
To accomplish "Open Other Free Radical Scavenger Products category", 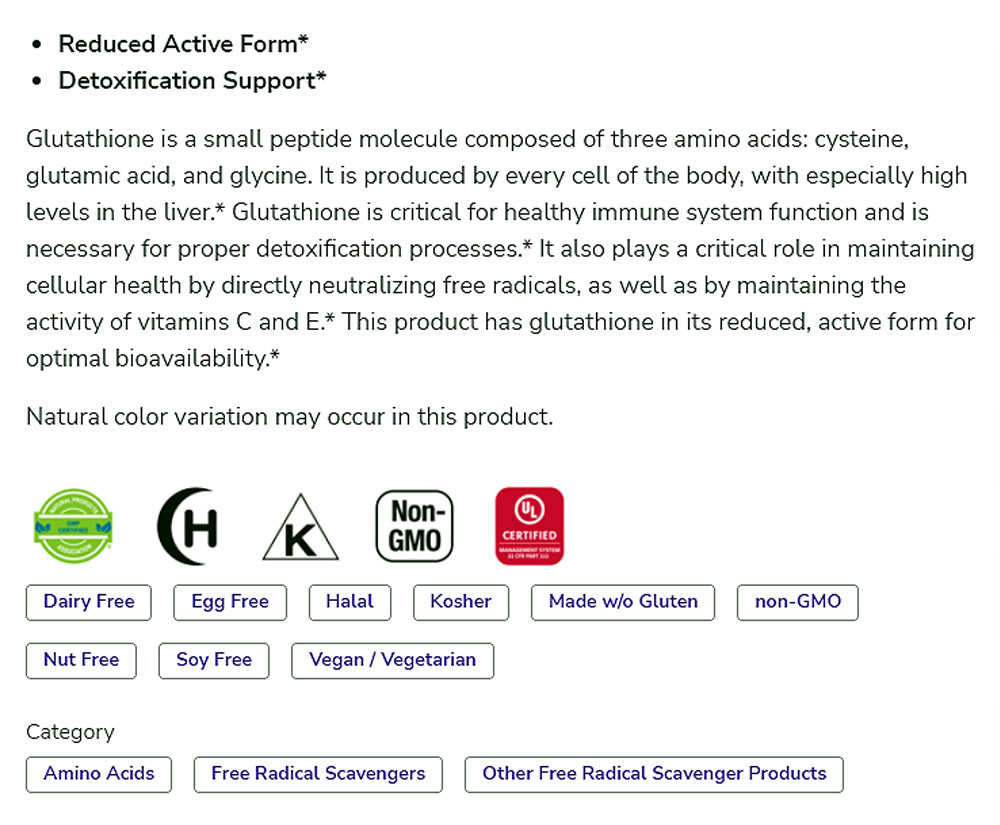I will tap(654, 774).
